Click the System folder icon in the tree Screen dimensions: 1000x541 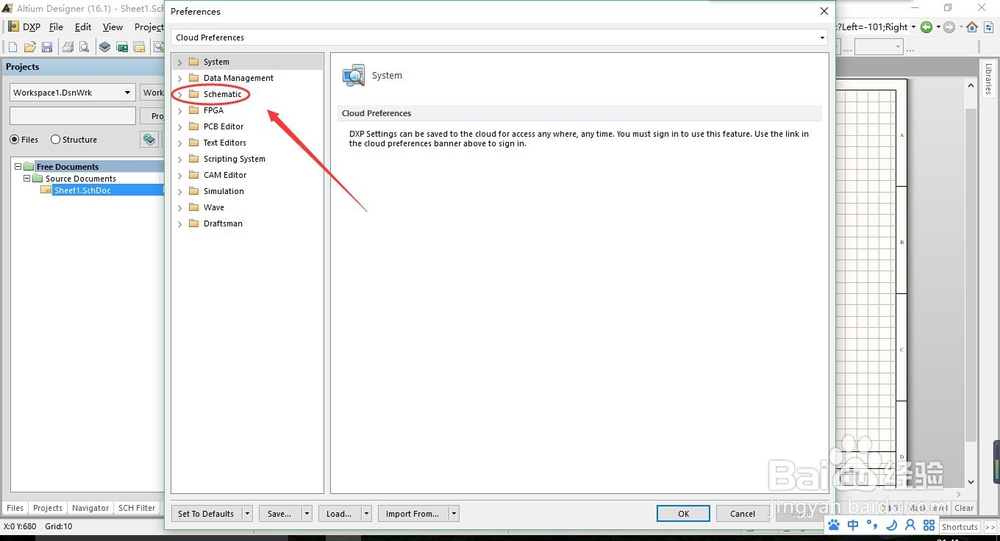tap(194, 62)
